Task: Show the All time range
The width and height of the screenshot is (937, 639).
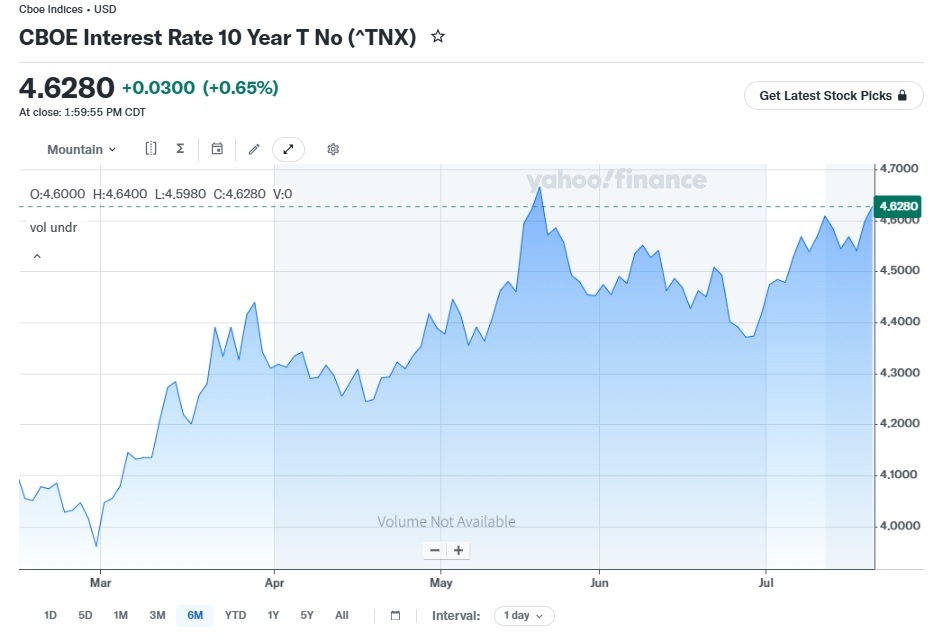Action: point(341,615)
